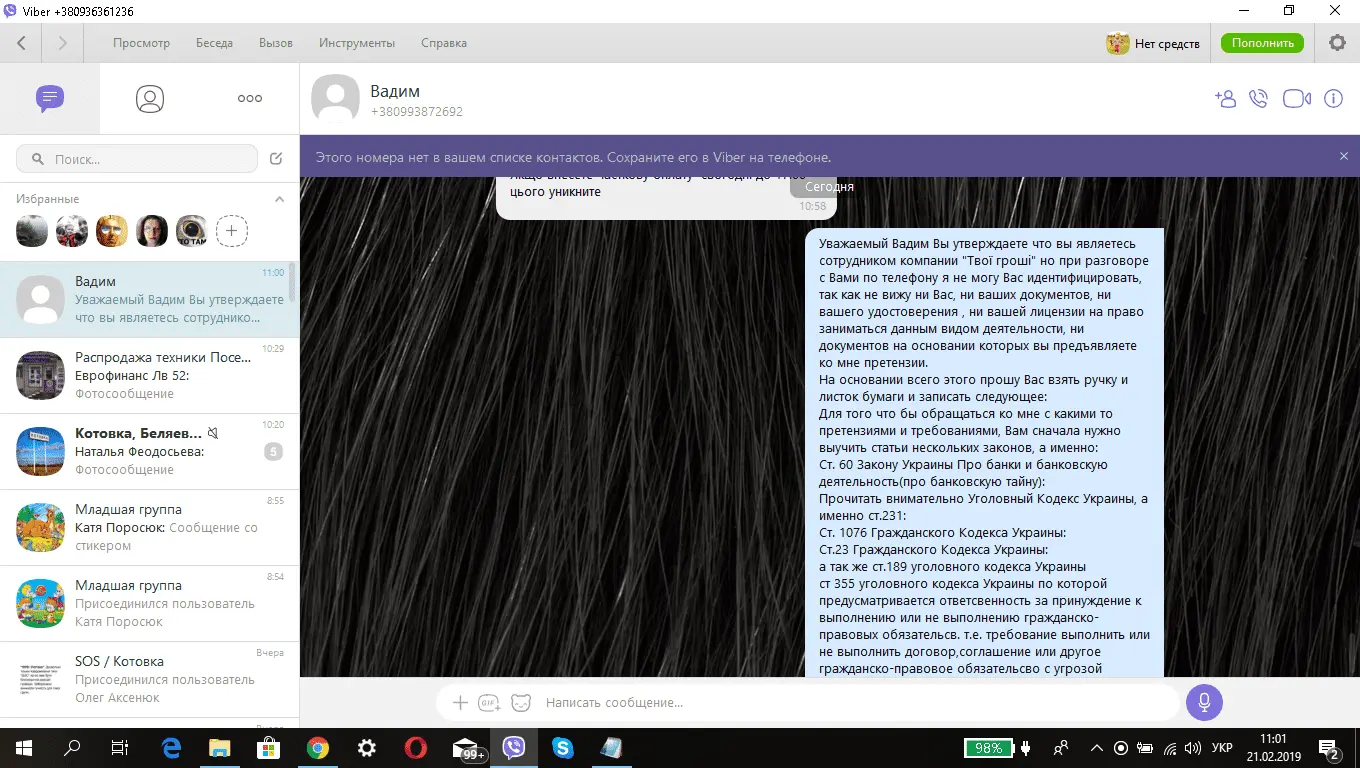
Task: Open the GIF picker icon
Action: (x=489, y=703)
